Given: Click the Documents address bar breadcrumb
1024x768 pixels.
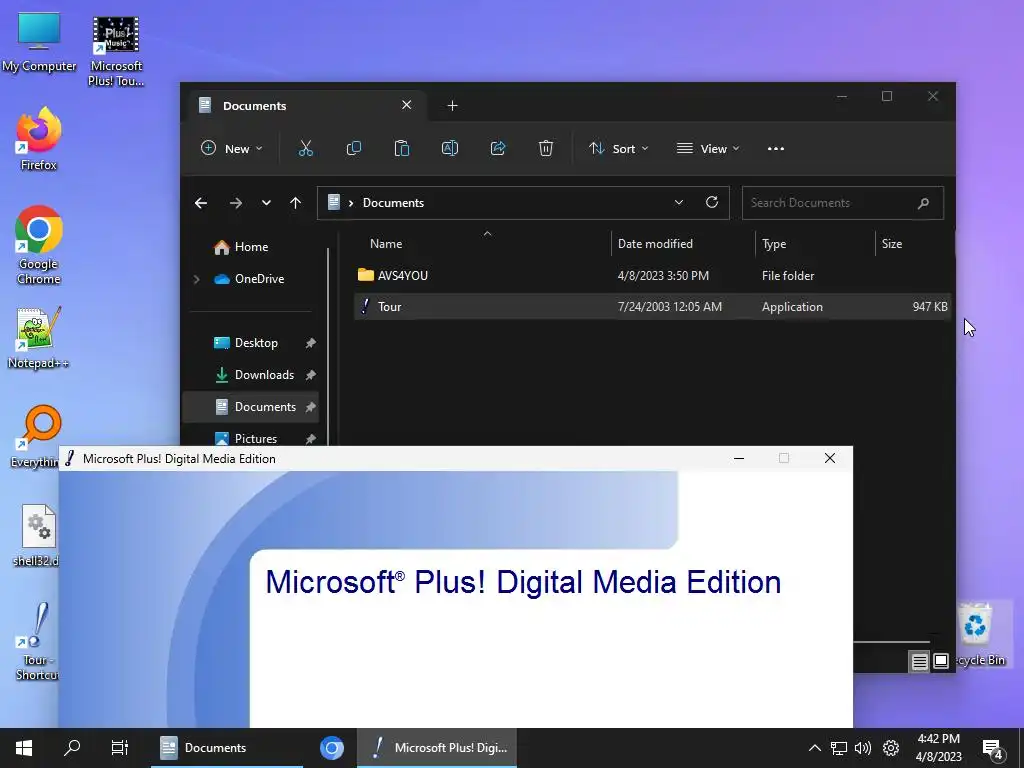Looking at the screenshot, I should pos(393,203).
